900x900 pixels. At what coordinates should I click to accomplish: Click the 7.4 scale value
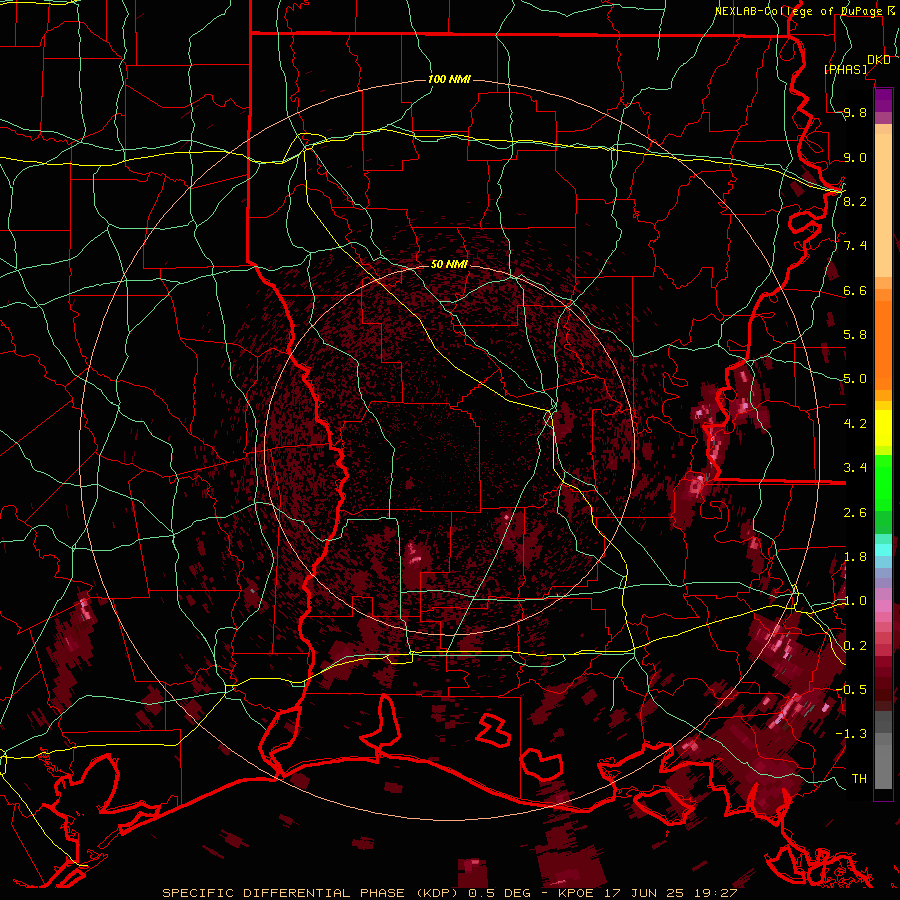[x=855, y=246]
